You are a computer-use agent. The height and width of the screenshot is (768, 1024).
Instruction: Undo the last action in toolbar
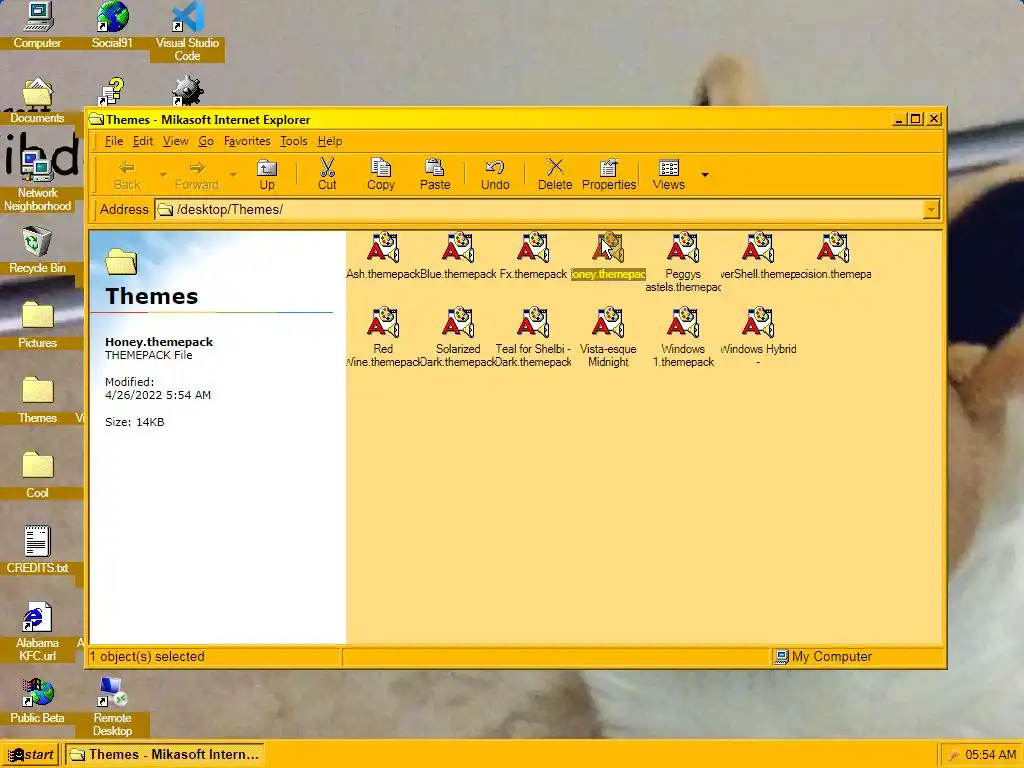pos(495,175)
